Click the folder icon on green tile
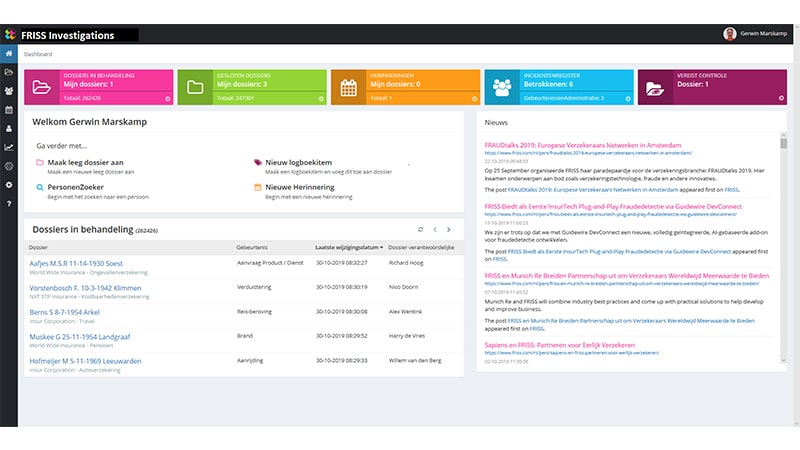This screenshot has height=450, width=800. coord(195,88)
